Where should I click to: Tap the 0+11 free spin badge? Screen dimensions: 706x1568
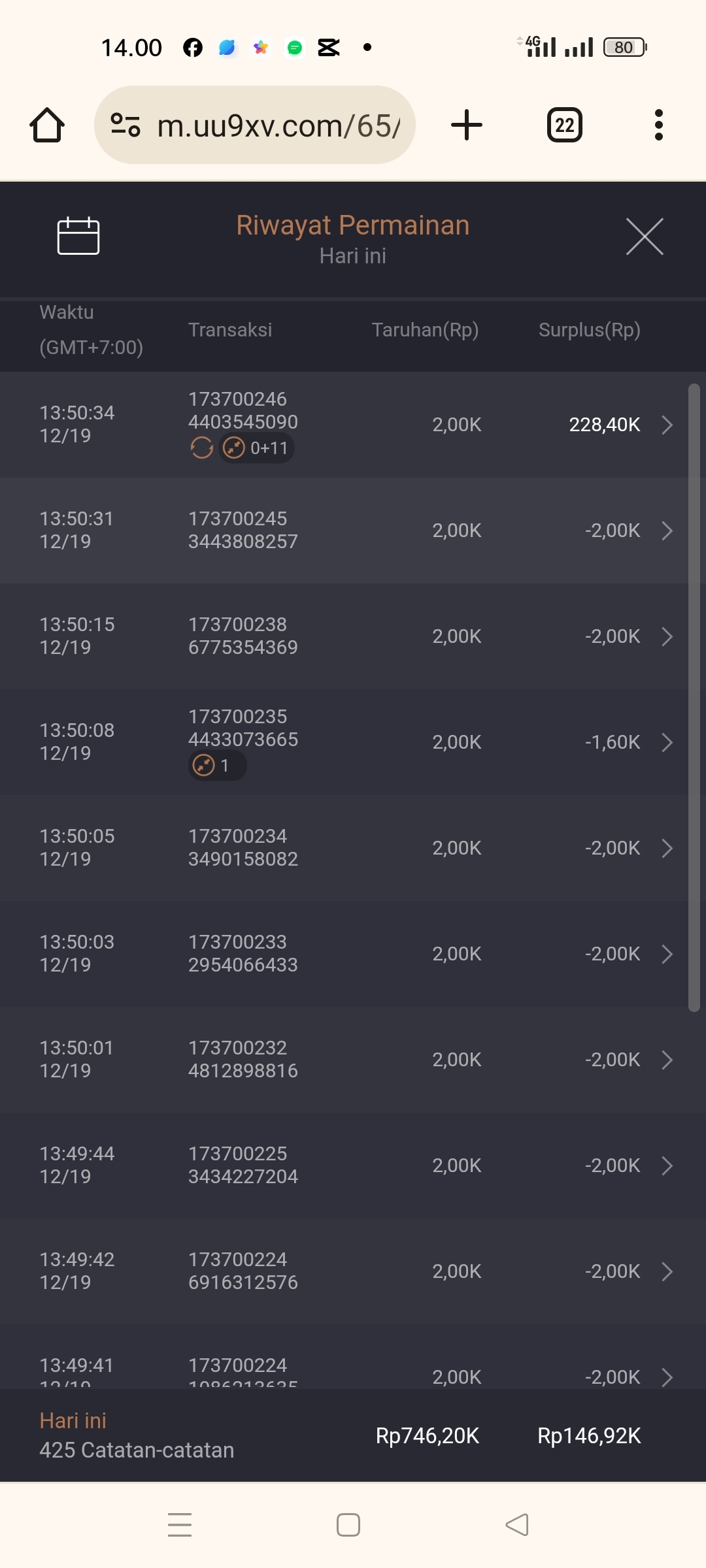tap(256, 448)
